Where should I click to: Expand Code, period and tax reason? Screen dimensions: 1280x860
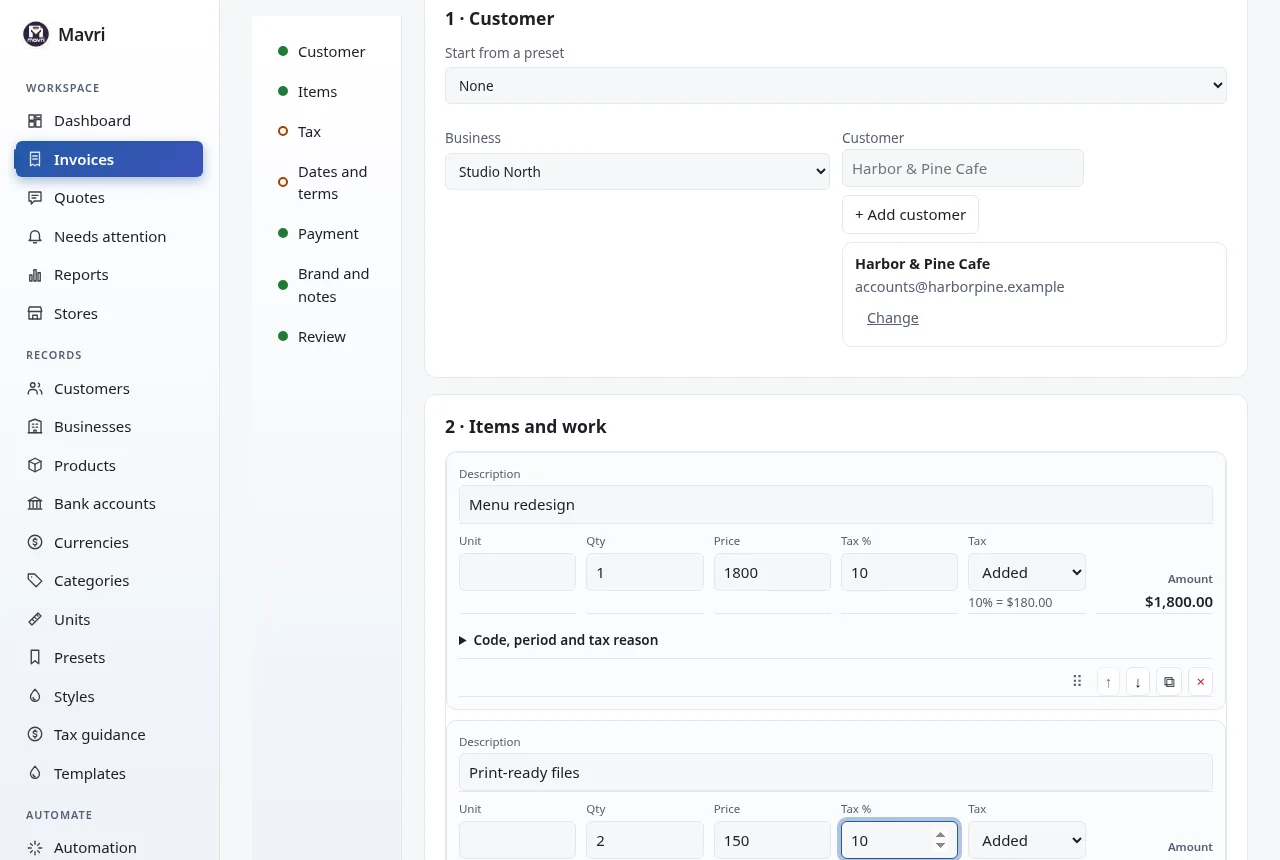pos(558,640)
